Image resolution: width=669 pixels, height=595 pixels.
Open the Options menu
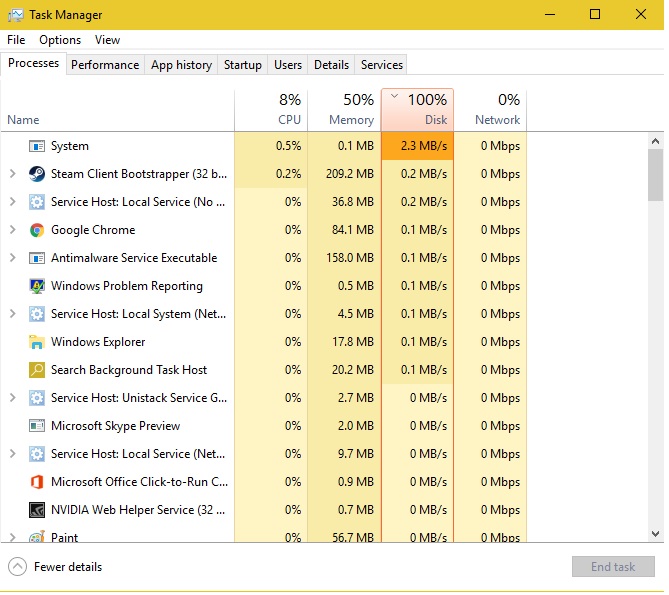[x=60, y=40]
